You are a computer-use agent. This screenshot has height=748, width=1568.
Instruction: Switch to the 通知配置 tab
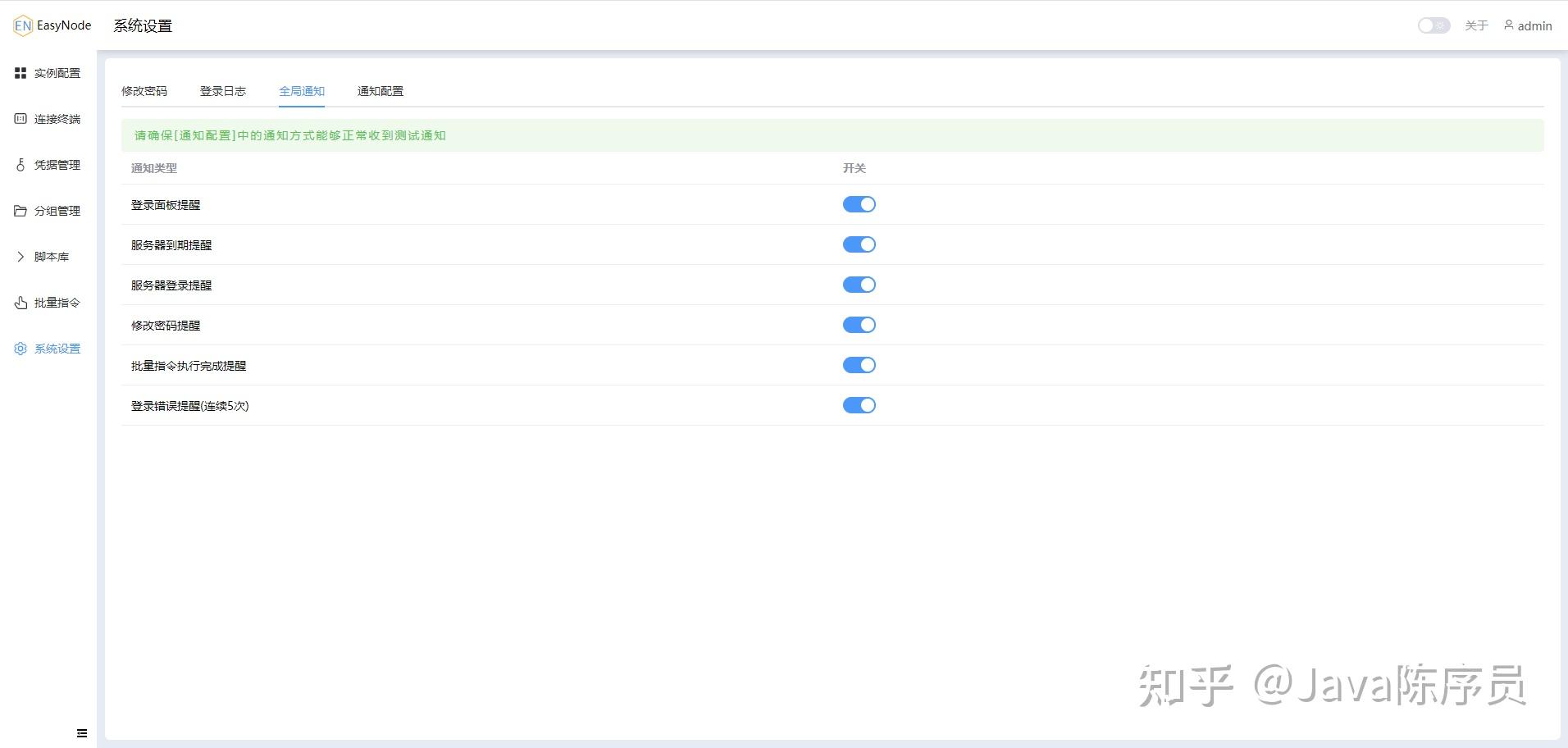(380, 91)
